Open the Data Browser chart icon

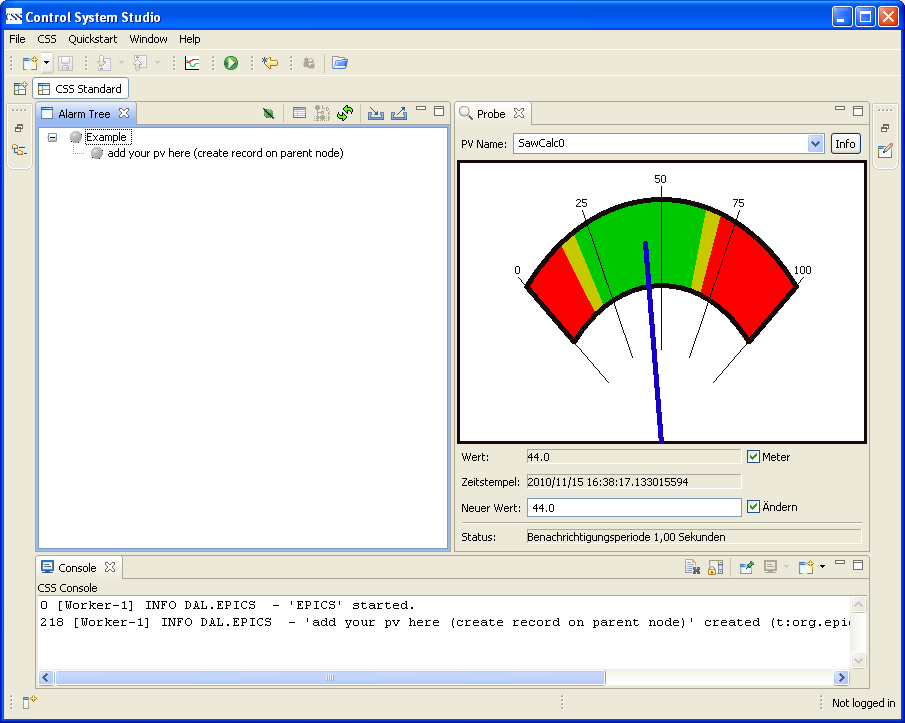(x=192, y=63)
